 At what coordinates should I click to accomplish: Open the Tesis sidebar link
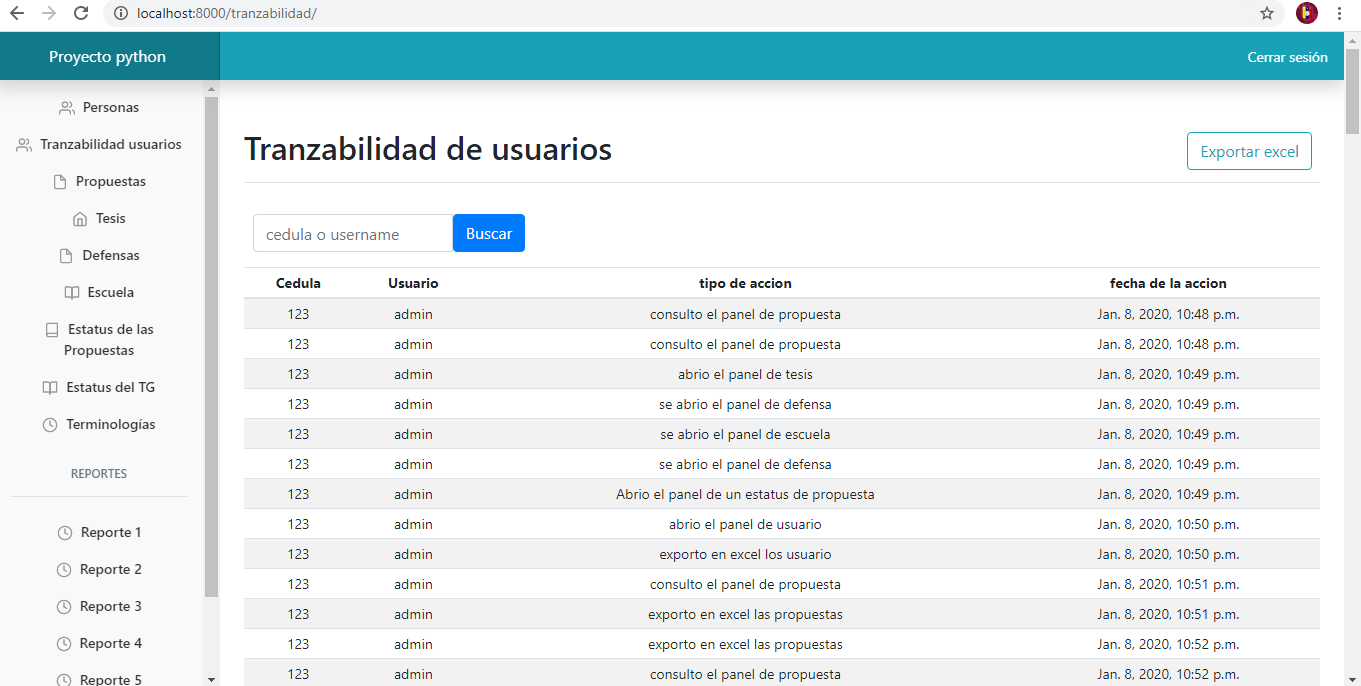(111, 218)
